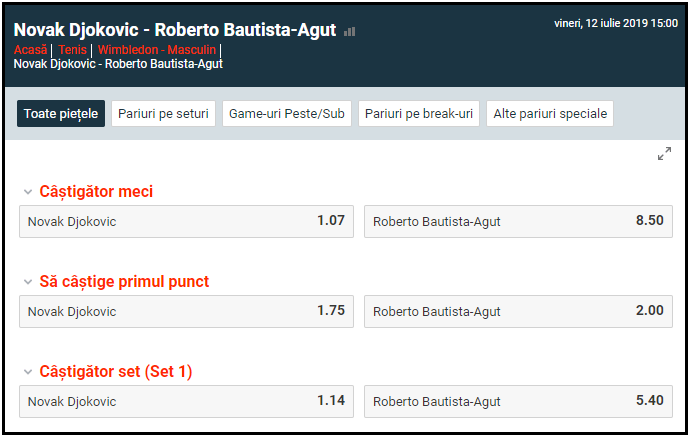Screen dimensions: 688x436
Task: Select the Toate piețele tab
Action: 61,114
